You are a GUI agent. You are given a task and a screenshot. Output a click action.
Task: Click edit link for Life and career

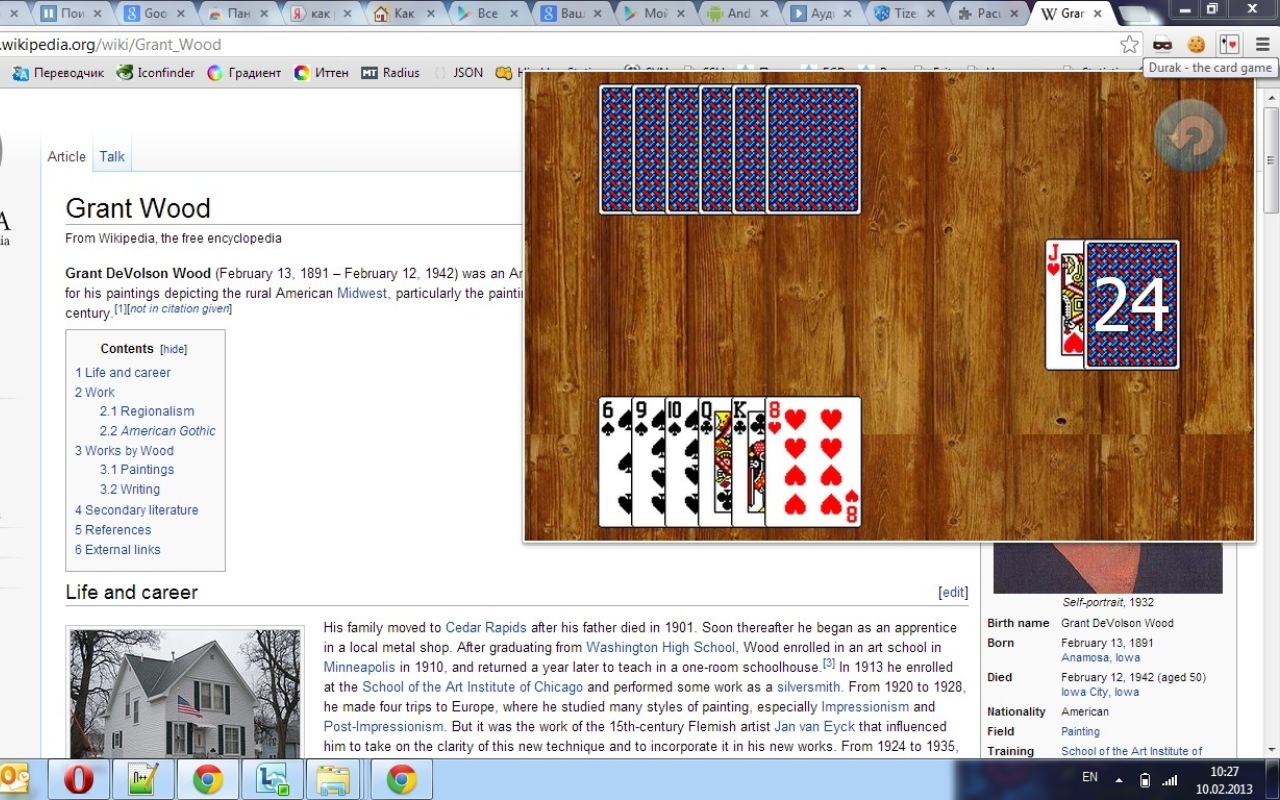click(x=953, y=592)
